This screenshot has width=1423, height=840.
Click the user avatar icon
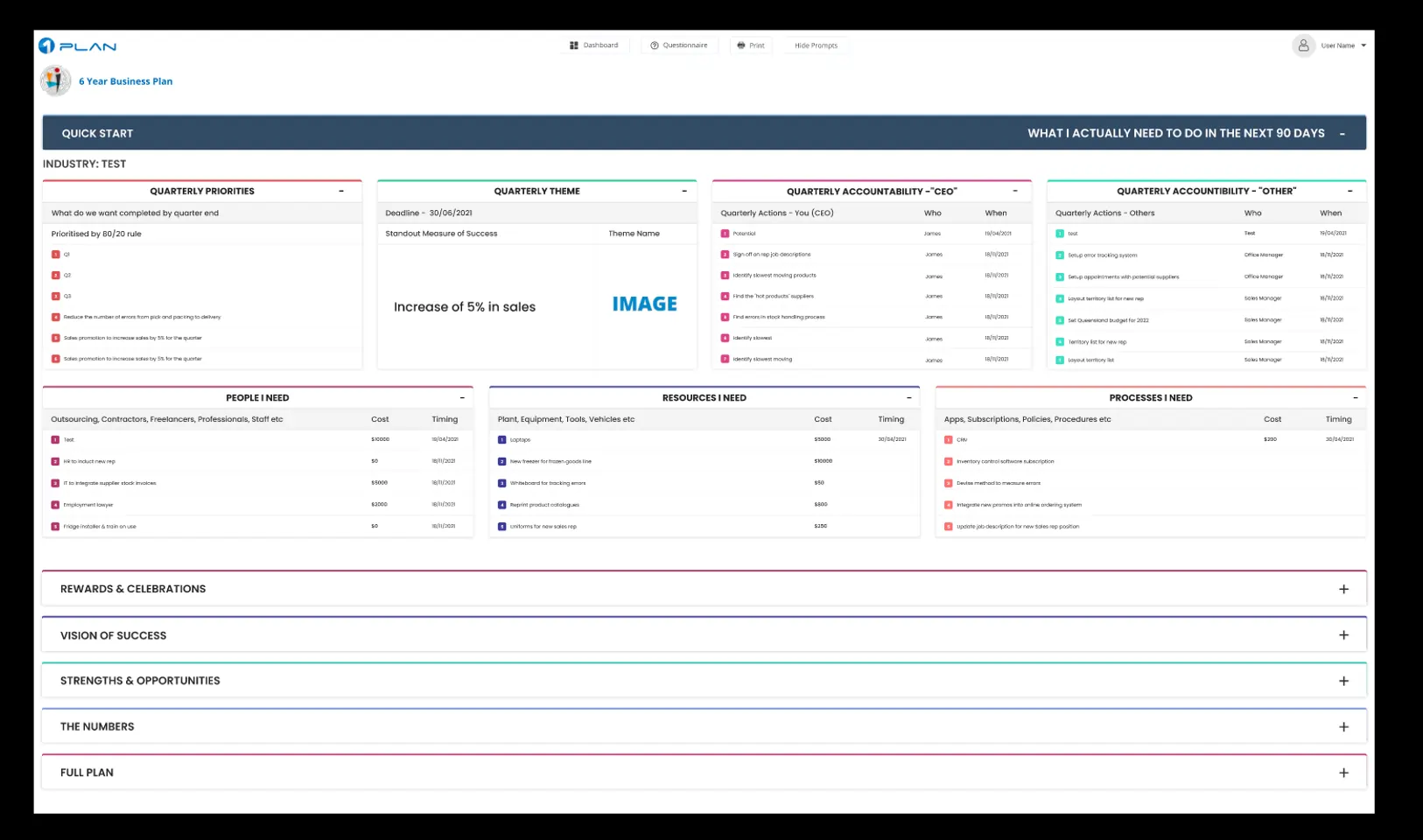pos(1303,45)
